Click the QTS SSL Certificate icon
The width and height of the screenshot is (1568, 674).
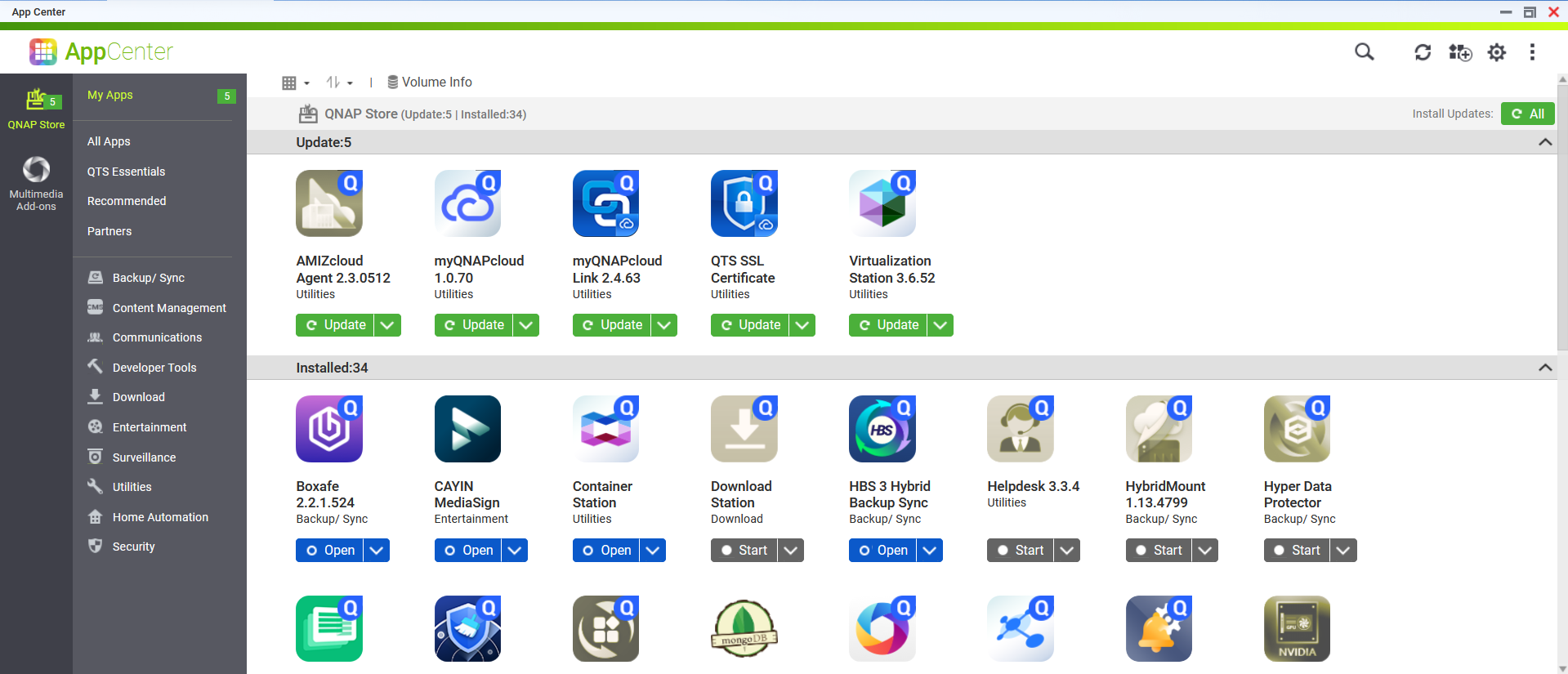coord(744,203)
